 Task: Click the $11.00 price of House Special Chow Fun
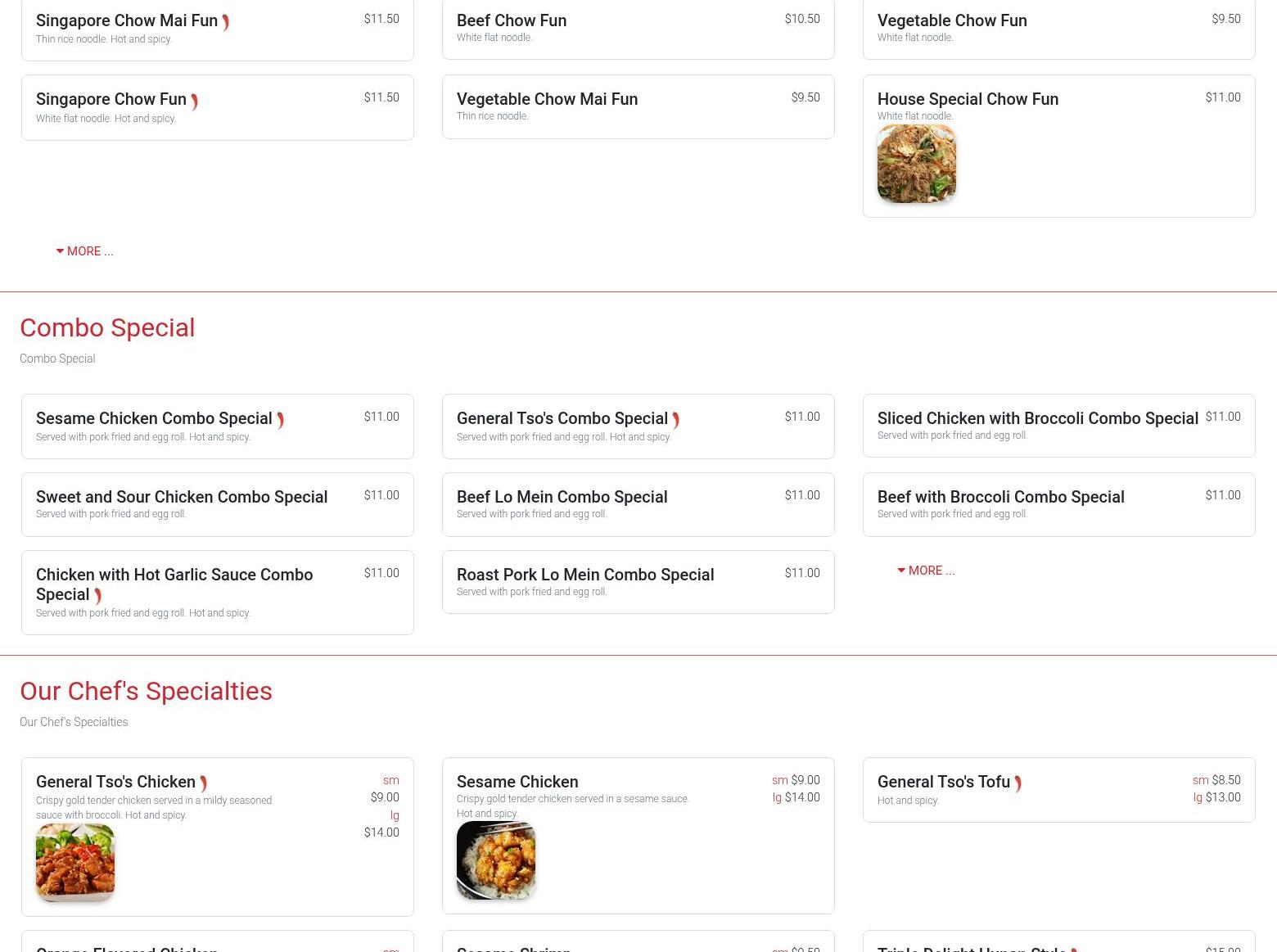[x=1223, y=97]
